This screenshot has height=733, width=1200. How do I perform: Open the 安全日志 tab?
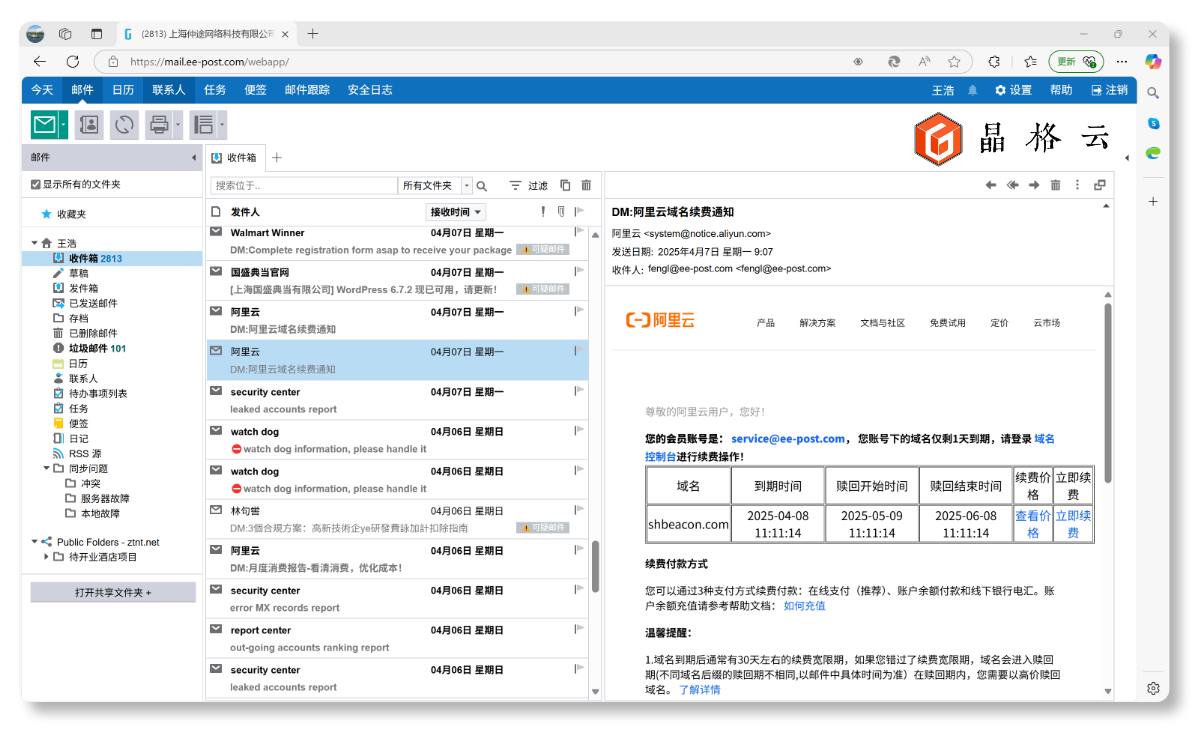370,90
